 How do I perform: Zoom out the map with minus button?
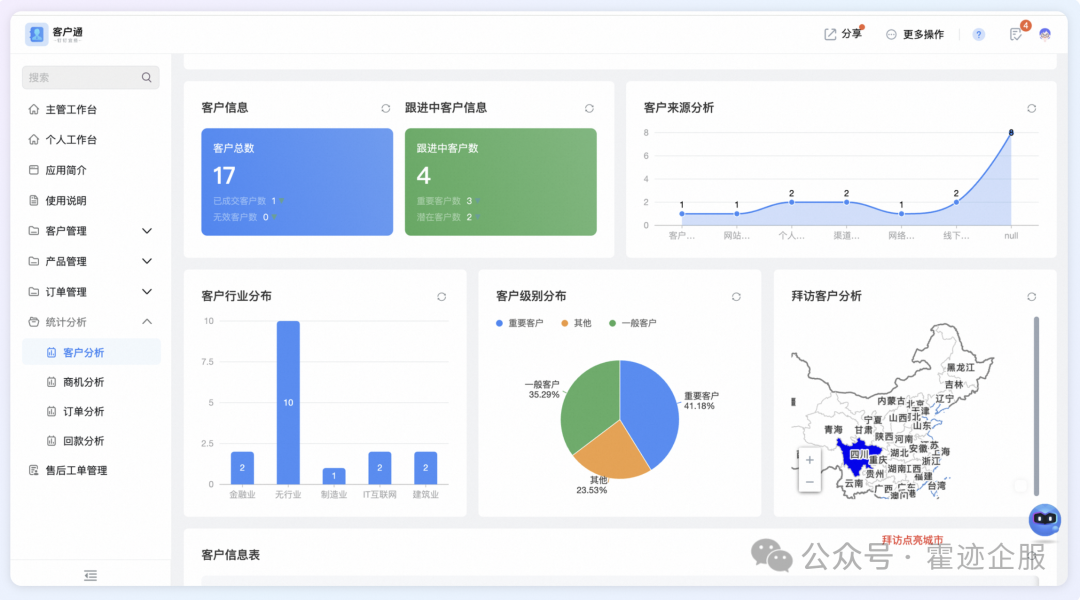(809, 482)
